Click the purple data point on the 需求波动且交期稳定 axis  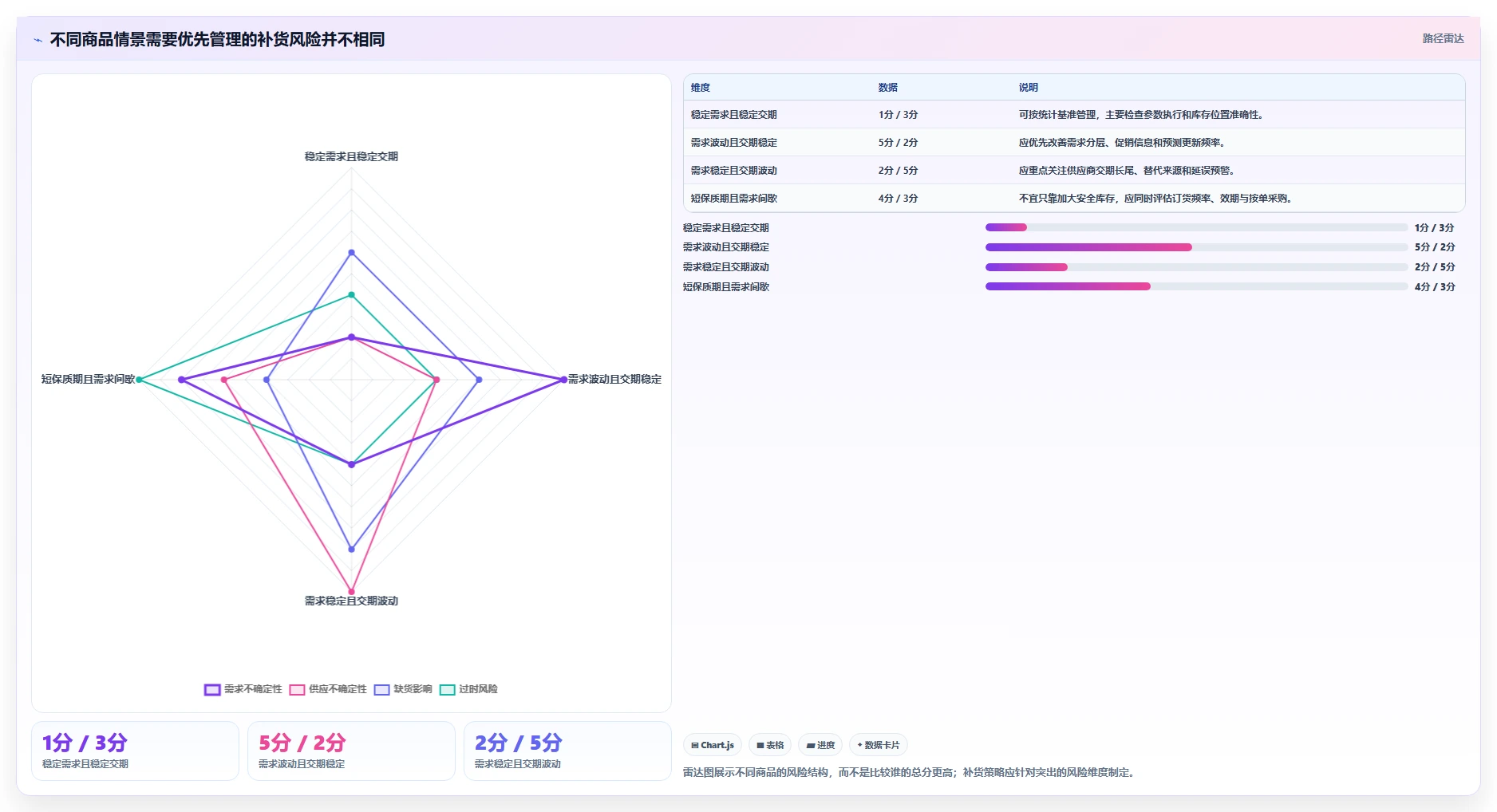[563, 380]
